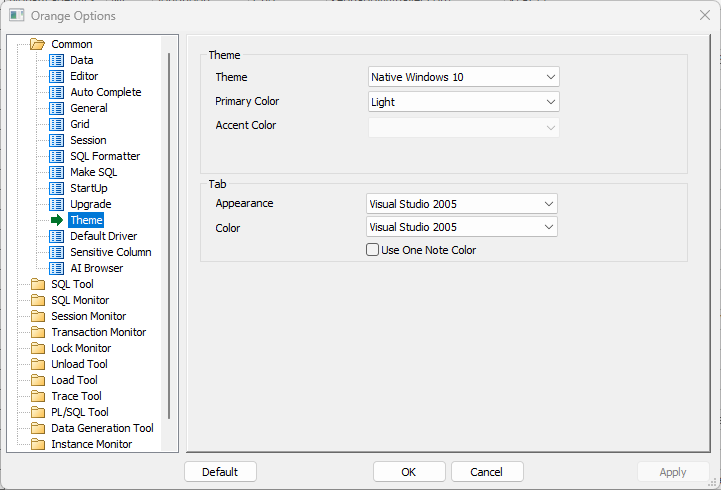Open the StartUp options page

[89, 188]
